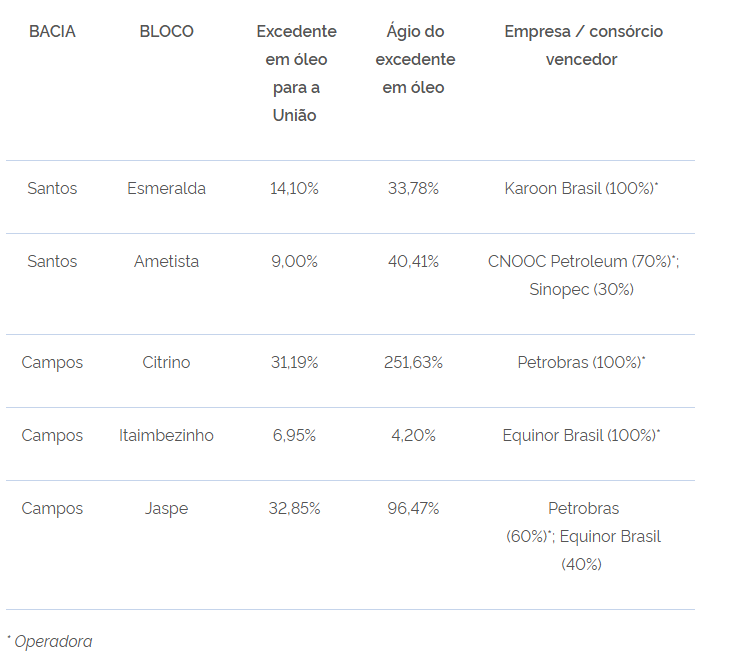Select the Sinopec (30%) text
Image resolution: width=755 pixels, height=659 pixels.
click(x=582, y=289)
